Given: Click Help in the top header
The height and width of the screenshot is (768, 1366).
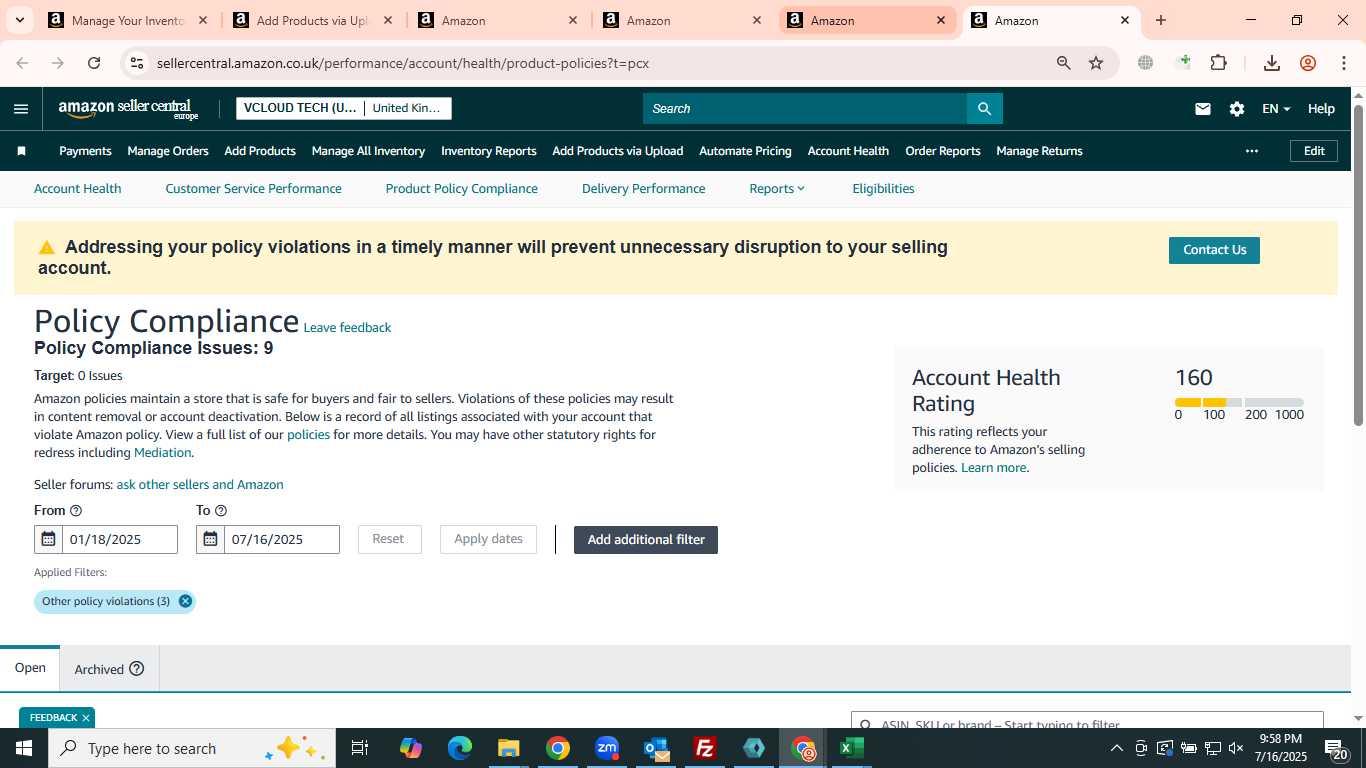Looking at the screenshot, I should (1321, 109).
